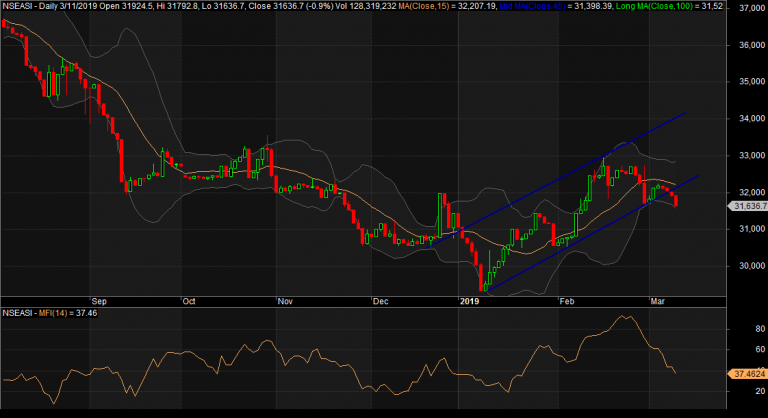
Task: Click the NSEASI - MFI(14) = 37.46 pane title
Action: (50, 313)
